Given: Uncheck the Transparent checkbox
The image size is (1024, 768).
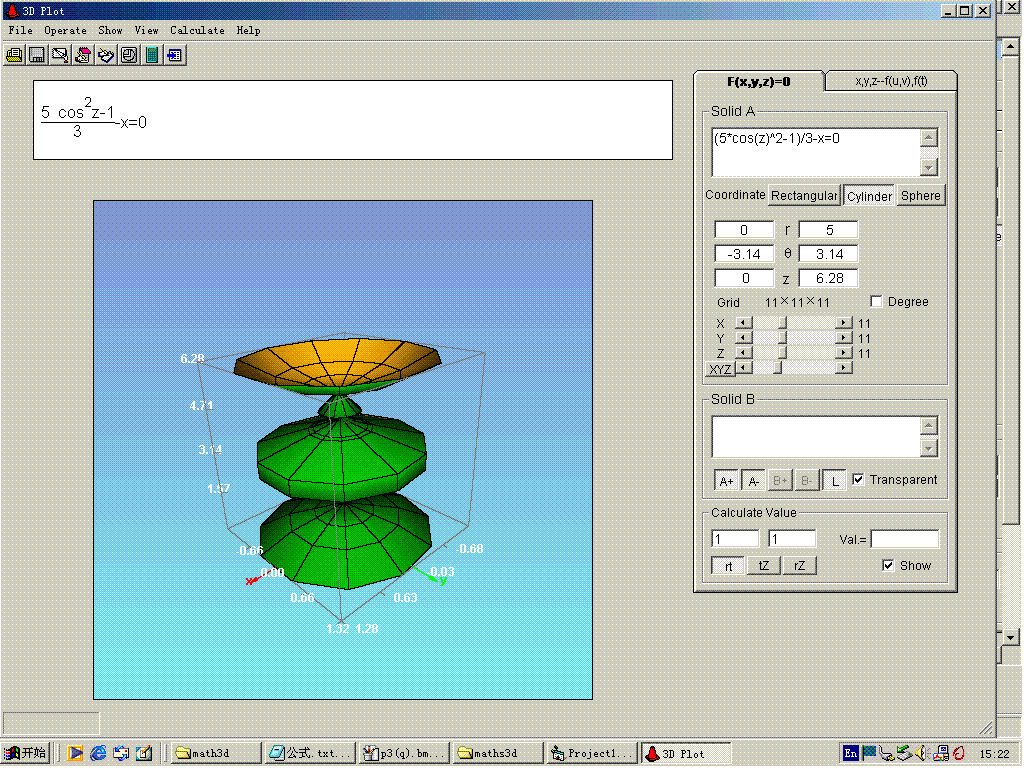Looking at the screenshot, I should [x=858, y=480].
